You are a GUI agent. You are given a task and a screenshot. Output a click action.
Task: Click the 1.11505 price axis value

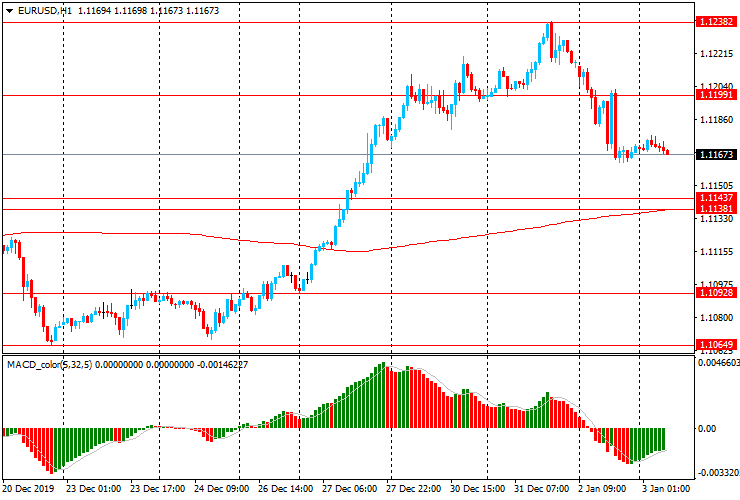coord(716,186)
